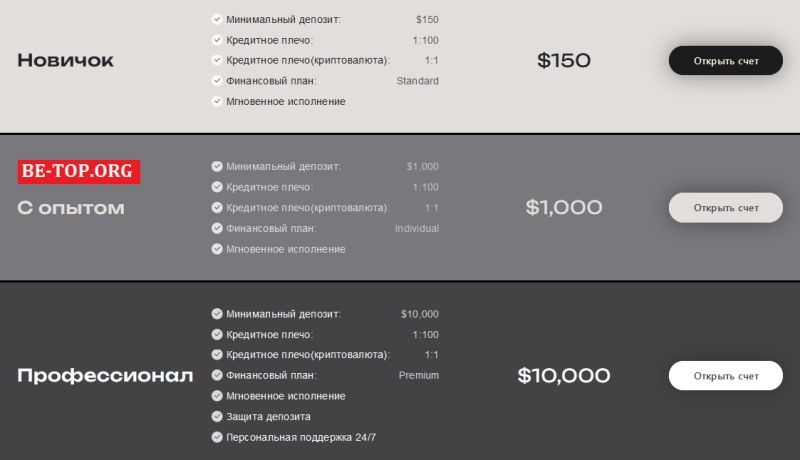Click the Individual financial plan value

[416, 228]
